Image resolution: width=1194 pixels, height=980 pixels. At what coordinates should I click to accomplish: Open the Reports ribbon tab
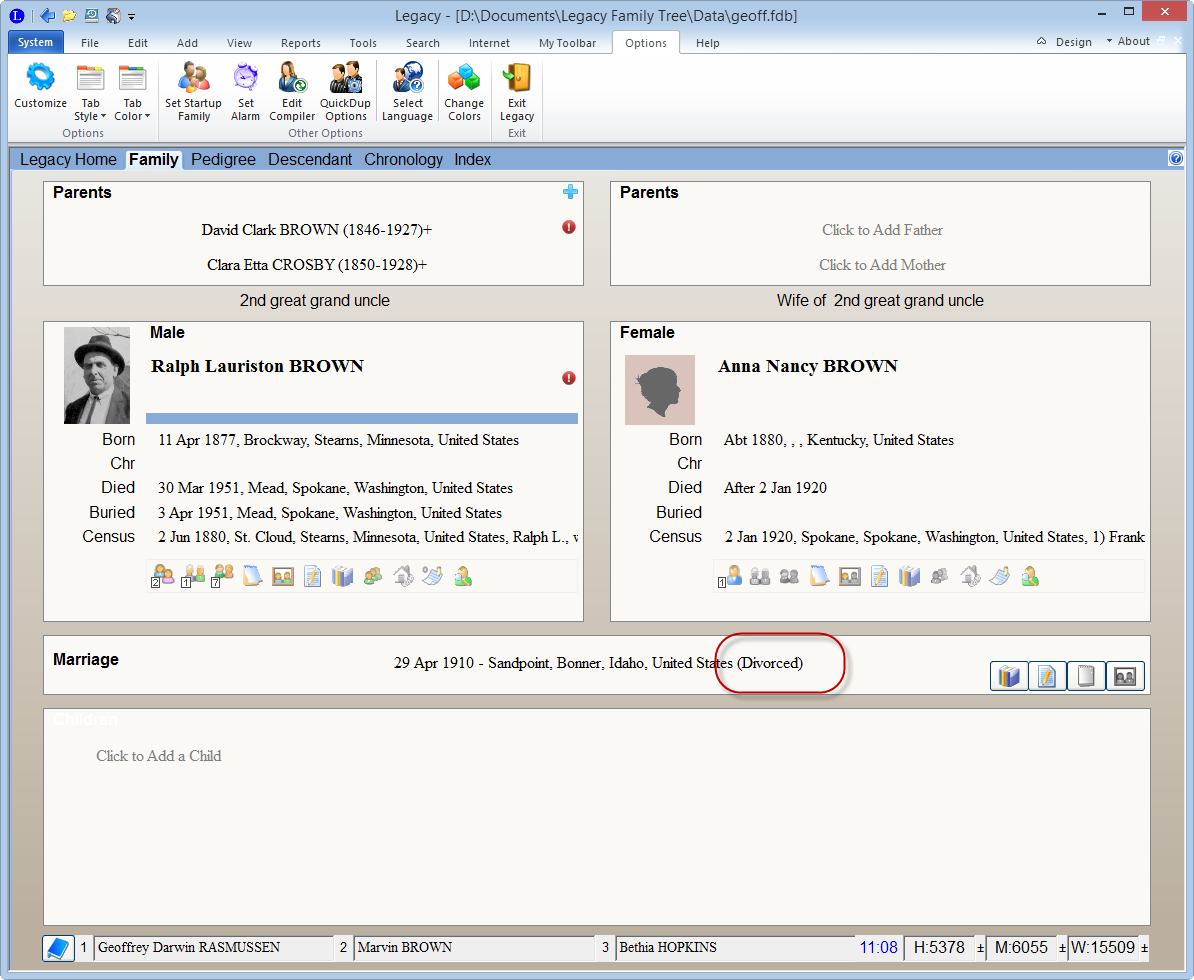[x=300, y=43]
